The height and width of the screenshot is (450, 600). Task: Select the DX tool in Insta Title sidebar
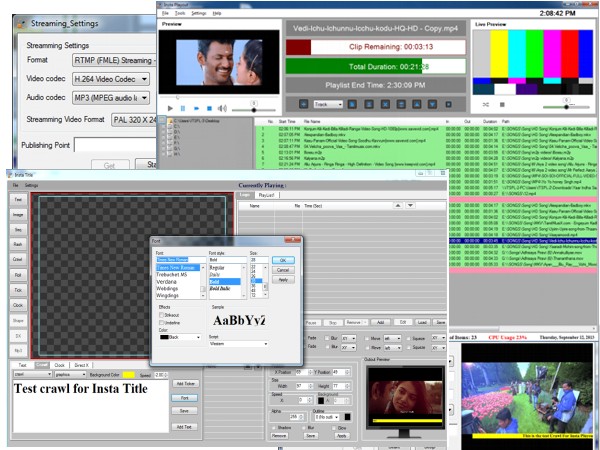click(x=18, y=336)
